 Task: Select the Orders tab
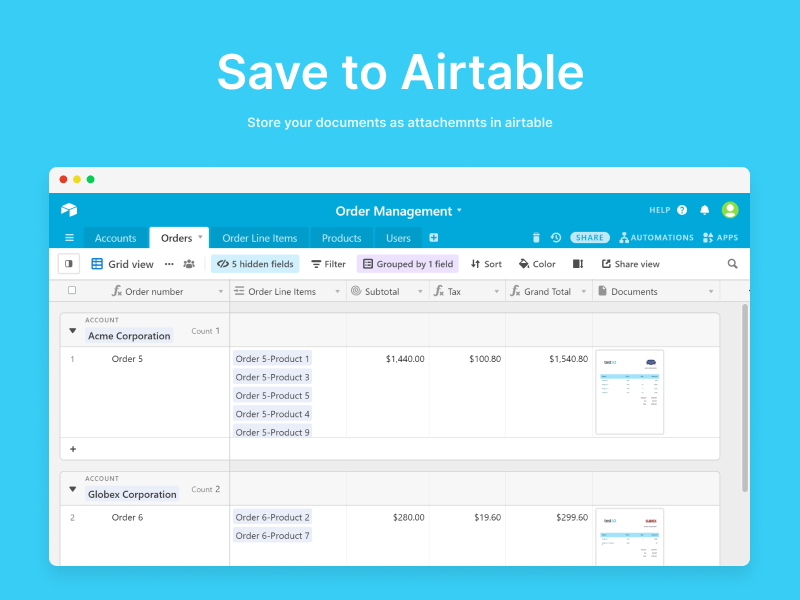[x=177, y=238]
